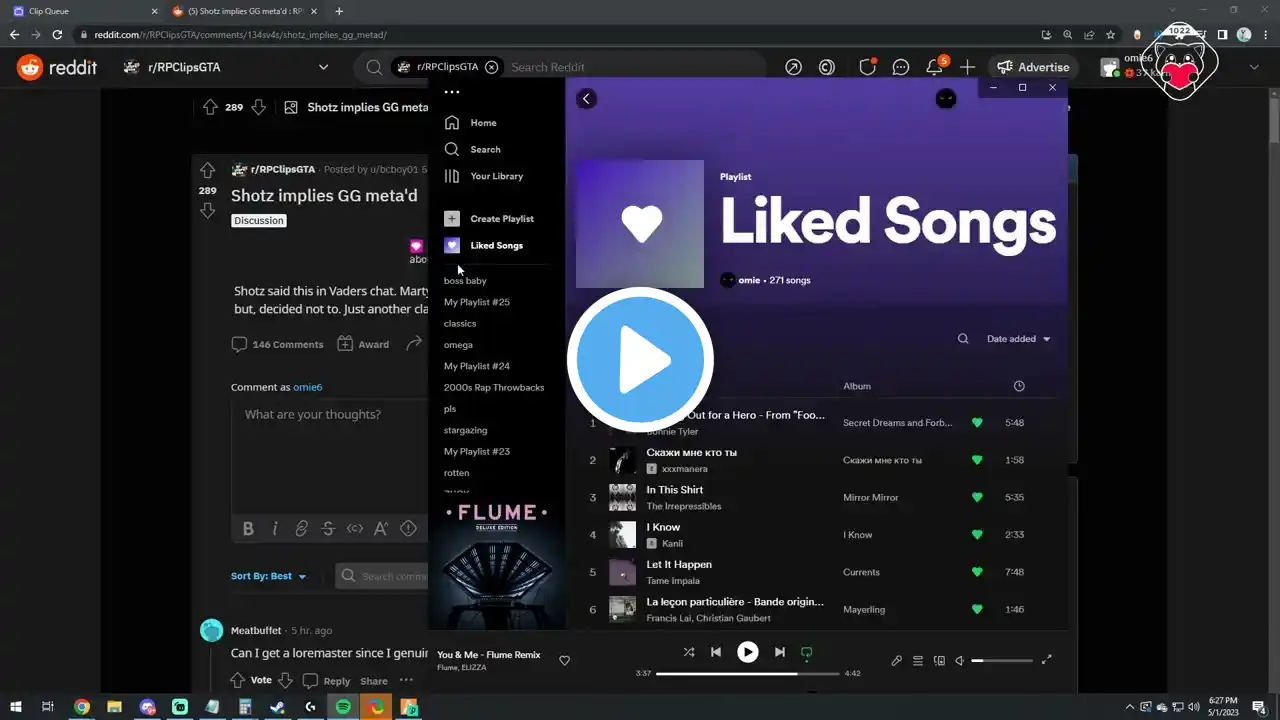1280x720 pixels.
Task: Unlike the song I Know
Action: coord(977,535)
